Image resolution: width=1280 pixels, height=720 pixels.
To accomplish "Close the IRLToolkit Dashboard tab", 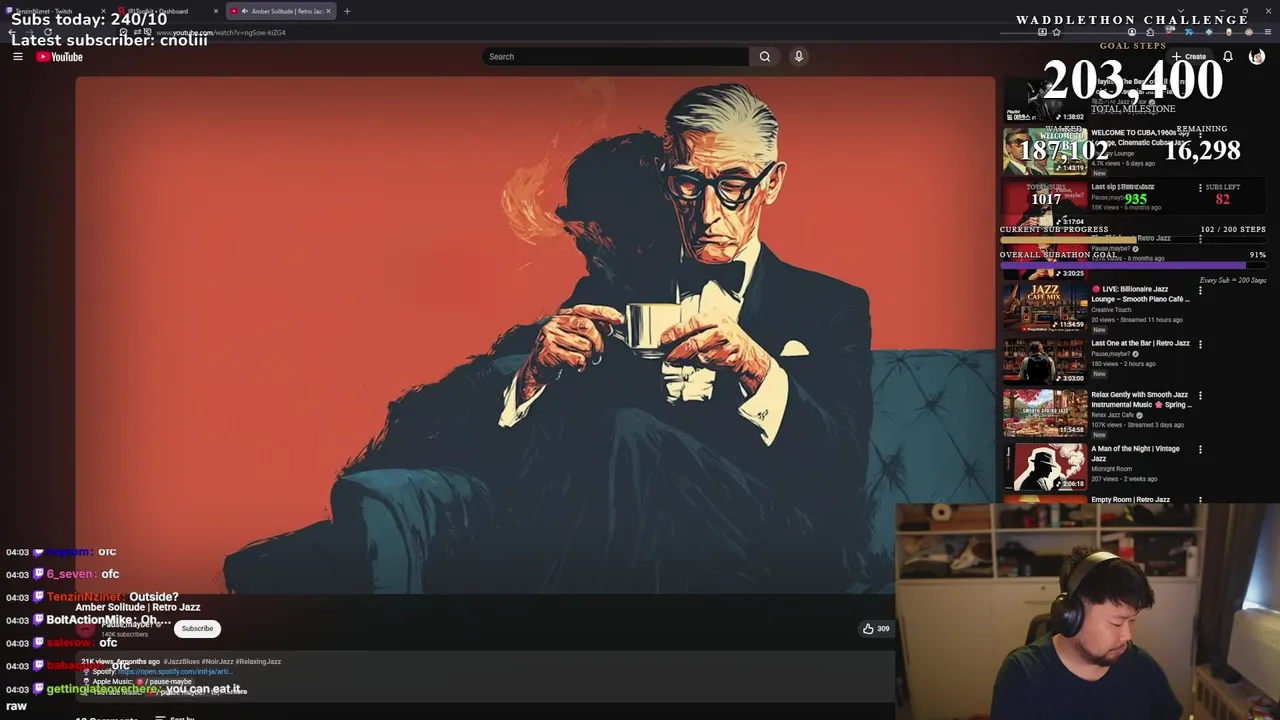I will coord(215,11).
